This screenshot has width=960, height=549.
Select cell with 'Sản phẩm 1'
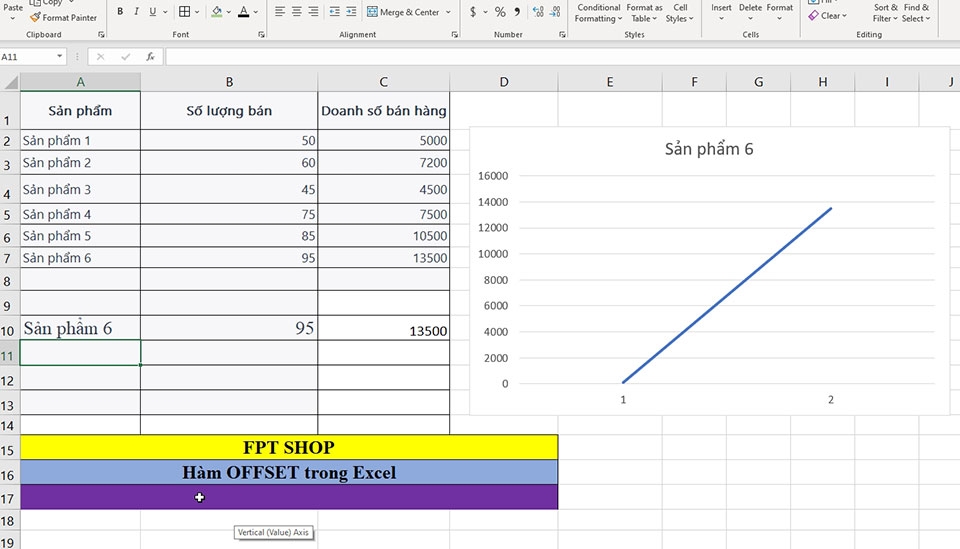(80, 140)
